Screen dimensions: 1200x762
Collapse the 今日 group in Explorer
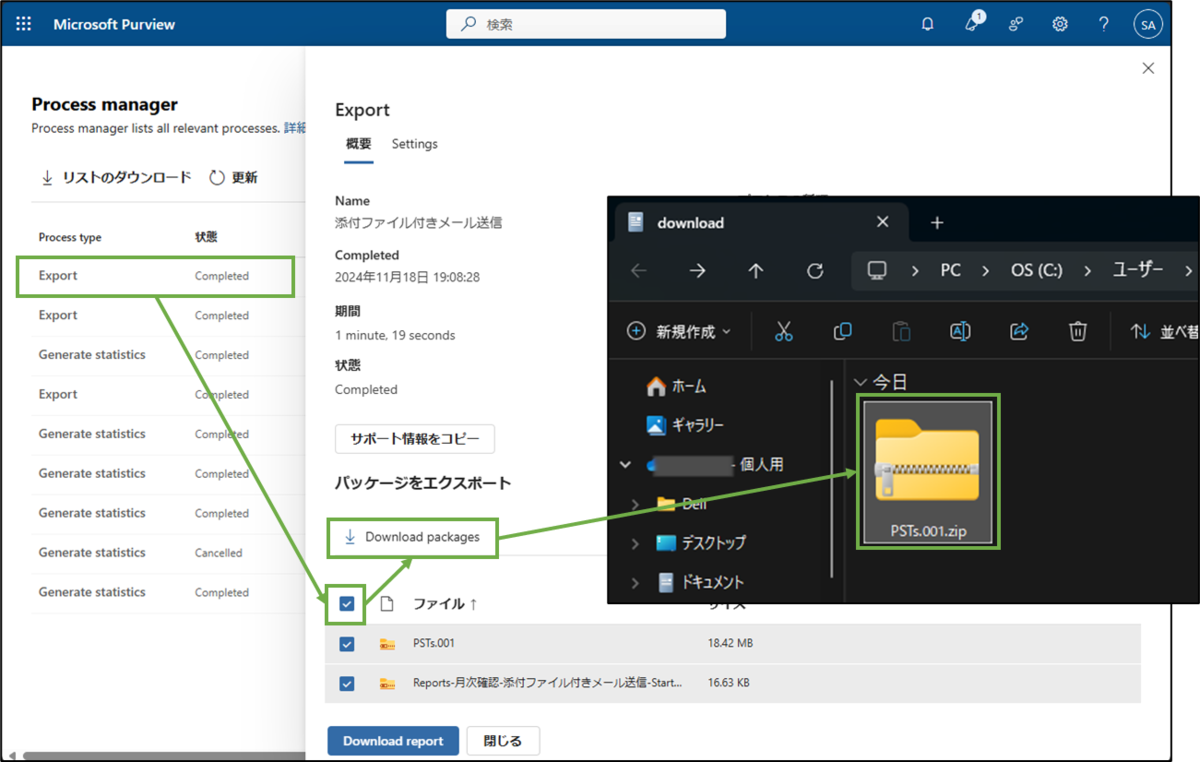(860, 382)
